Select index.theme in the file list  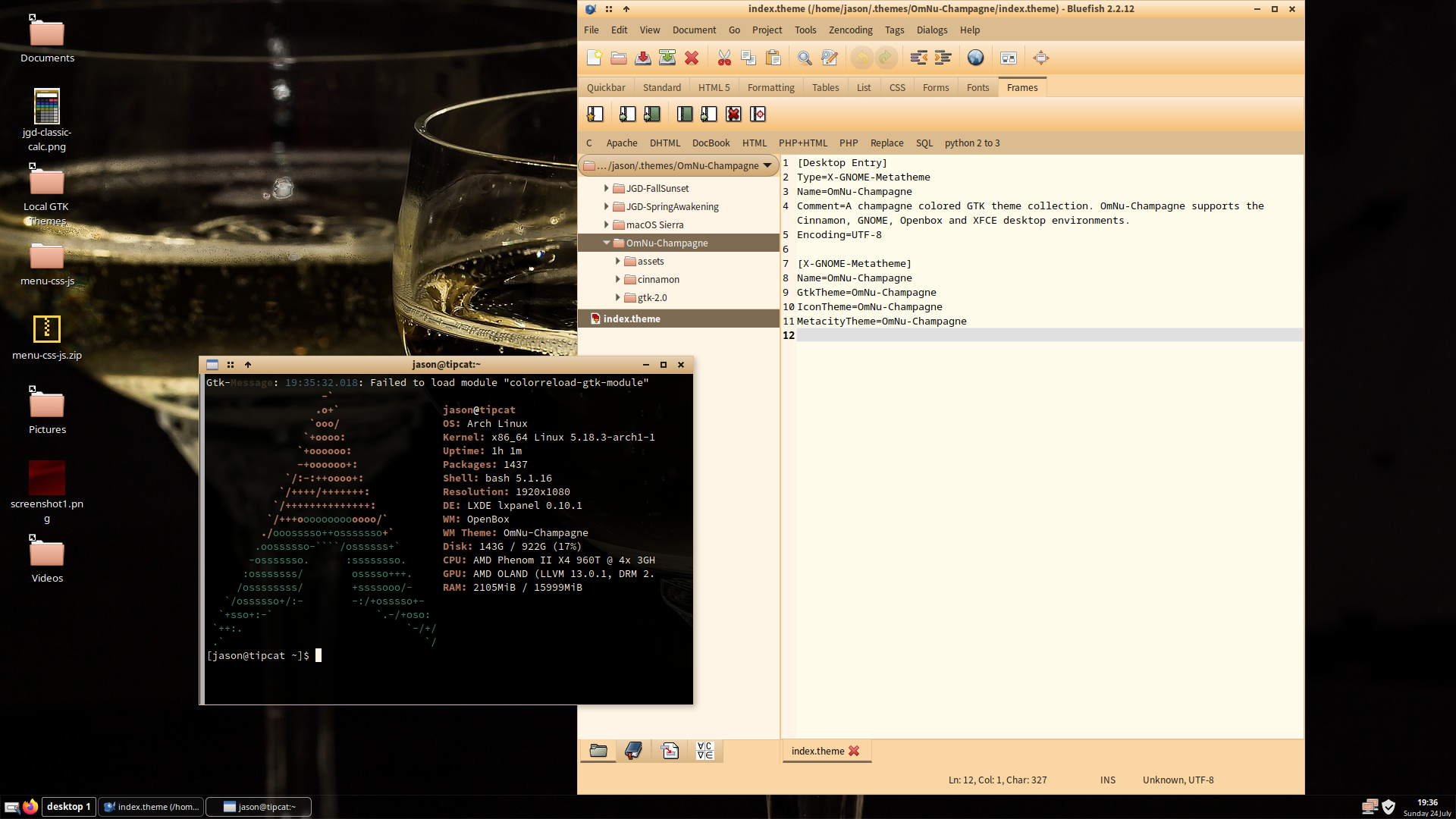(679, 318)
